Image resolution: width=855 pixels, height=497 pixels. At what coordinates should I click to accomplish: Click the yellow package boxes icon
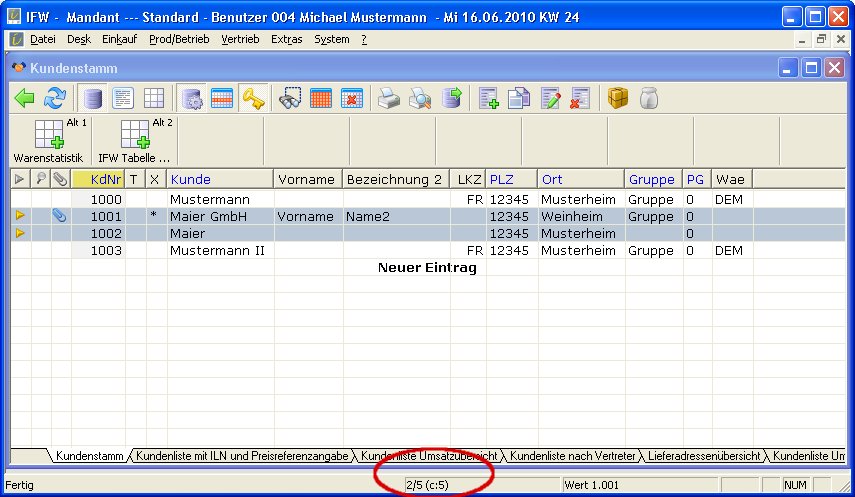click(619, 98)
